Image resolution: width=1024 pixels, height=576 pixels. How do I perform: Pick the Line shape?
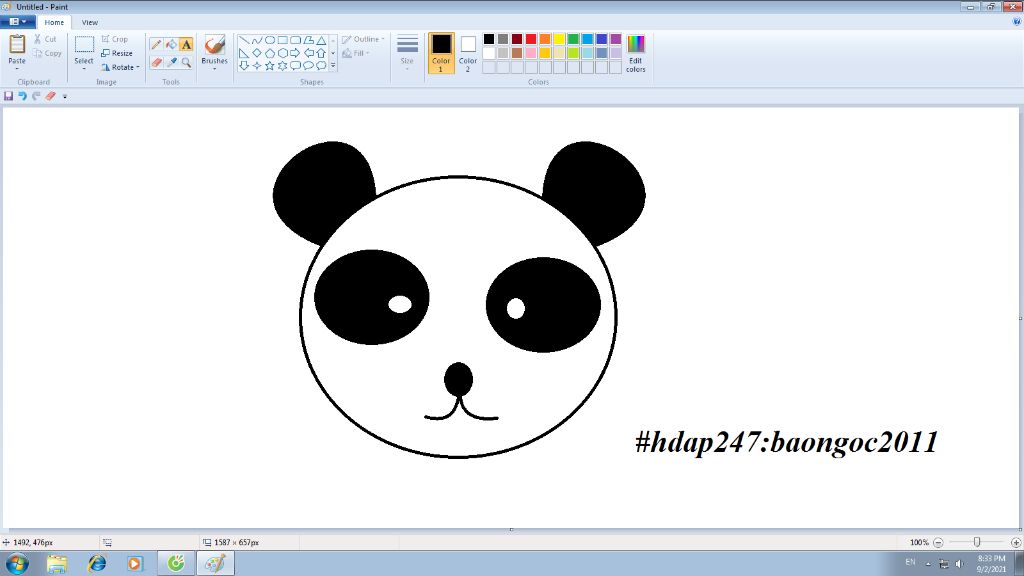[244, 40]
